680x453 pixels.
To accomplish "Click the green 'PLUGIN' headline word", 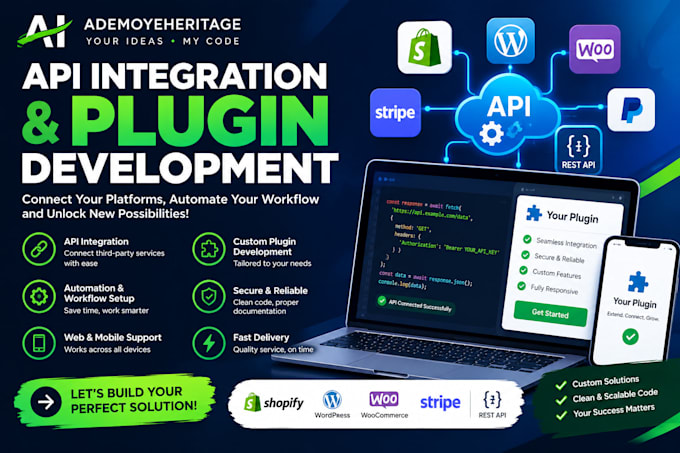I will click(200, 121).
